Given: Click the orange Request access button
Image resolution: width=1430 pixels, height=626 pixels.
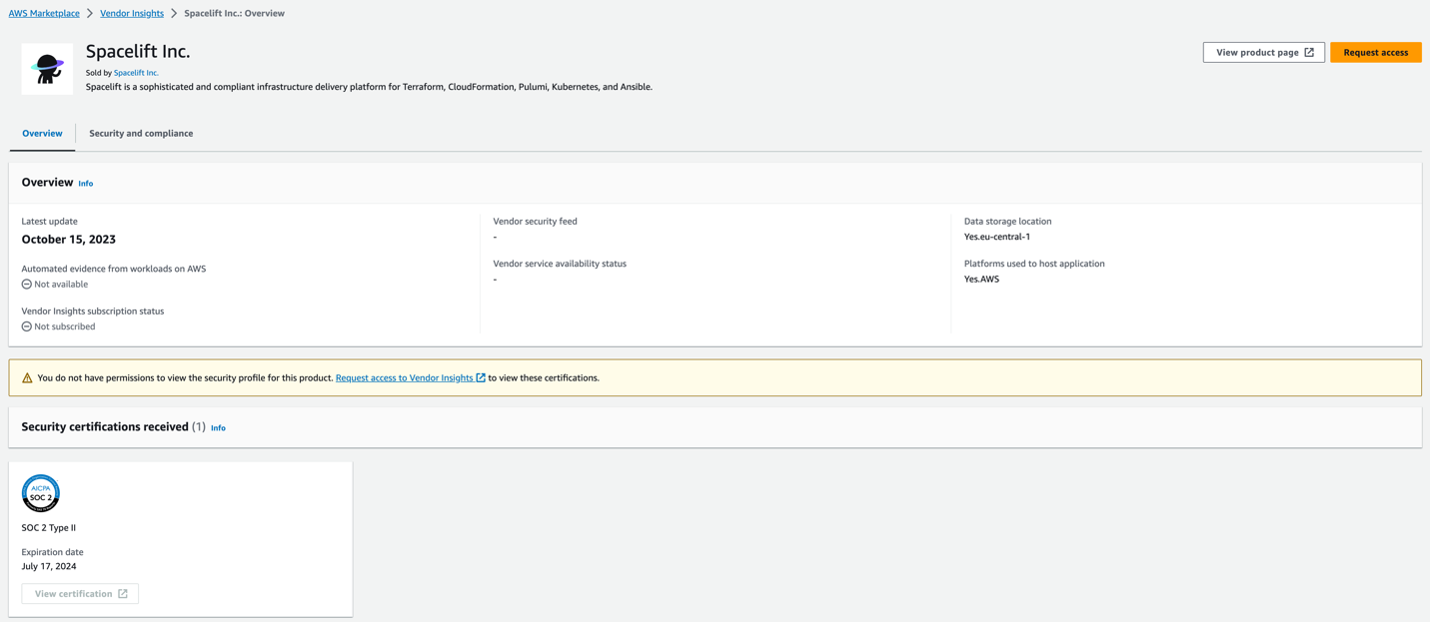Looking at the screenshot, I should click(x=1376, y=52).
